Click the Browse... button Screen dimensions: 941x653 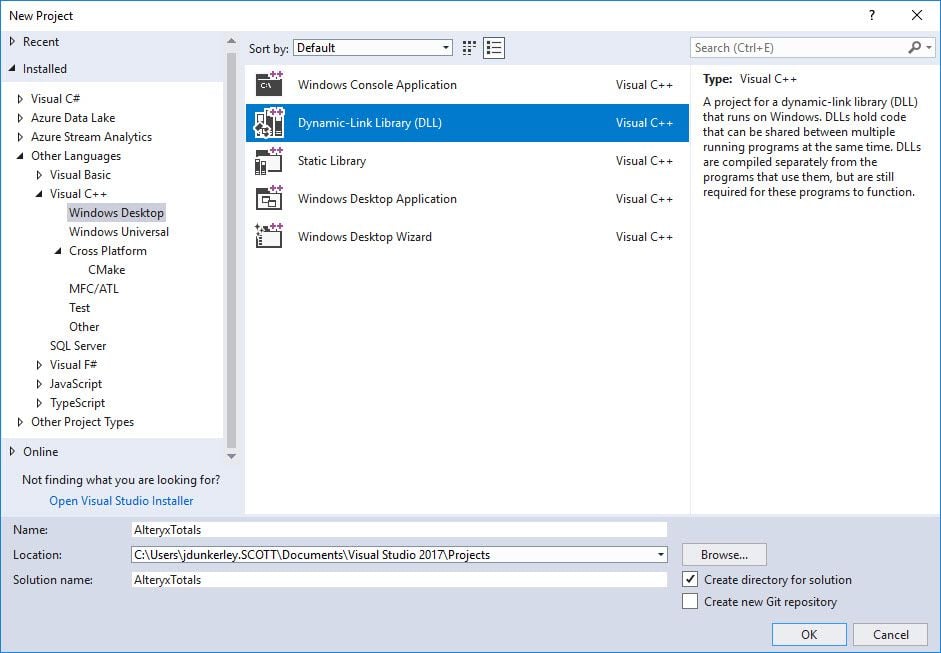click(724, 555)
